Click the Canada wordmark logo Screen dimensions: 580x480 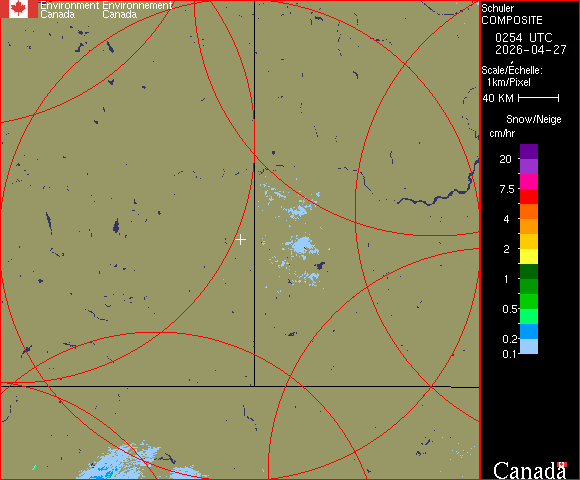[x=530, y=470]
